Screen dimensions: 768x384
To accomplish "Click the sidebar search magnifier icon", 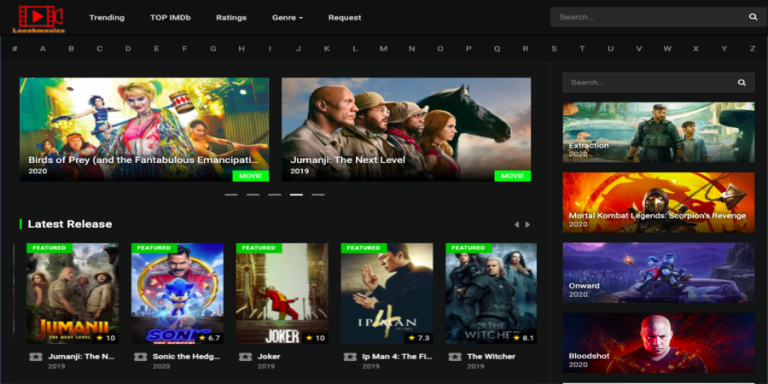I will tap(742, 82).
